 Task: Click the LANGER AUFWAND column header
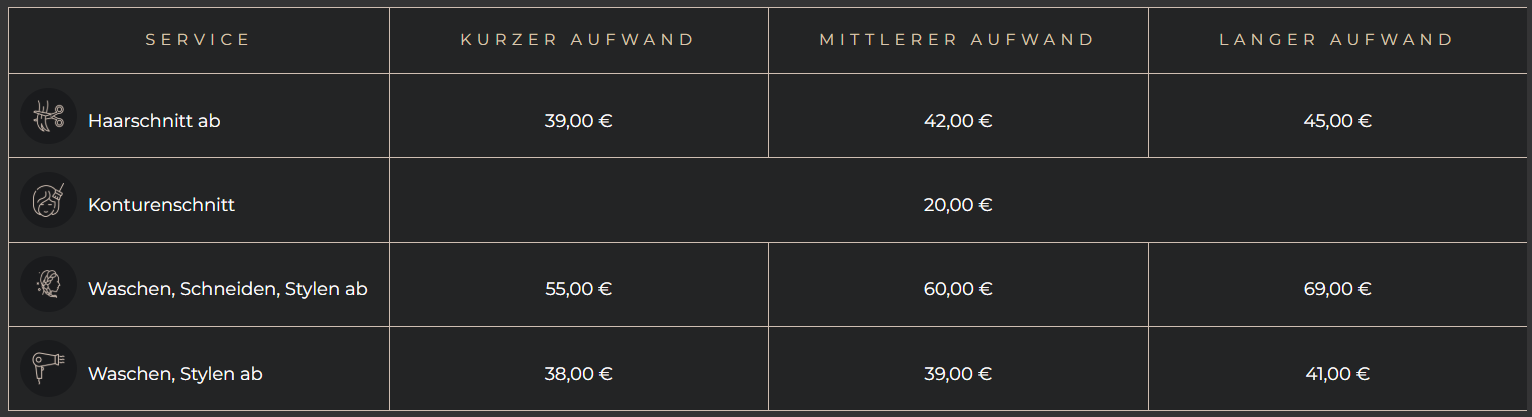click(x=1337, y=40)
